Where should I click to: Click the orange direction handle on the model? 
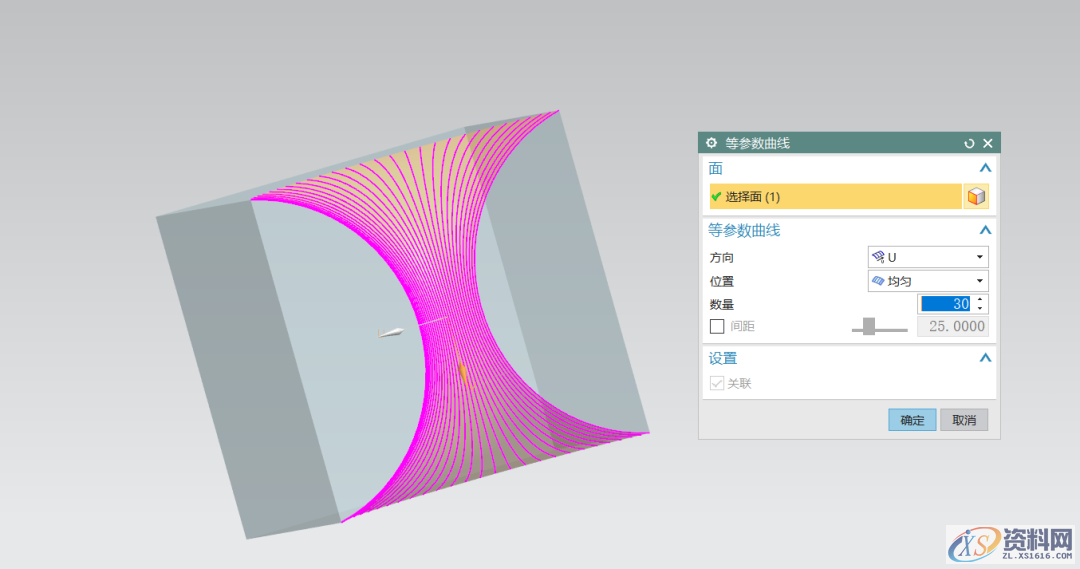point(462,370)
